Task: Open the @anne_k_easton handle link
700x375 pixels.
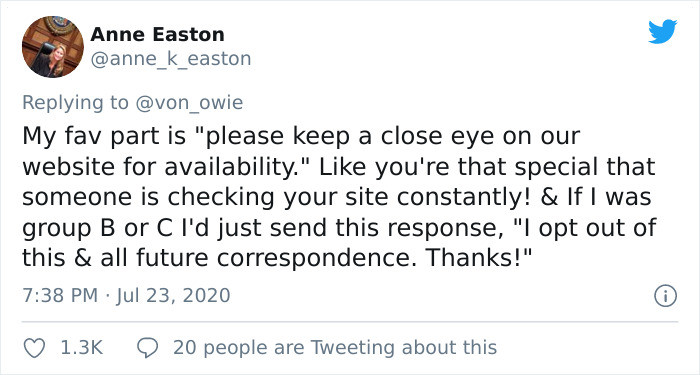Action: pos(171,59)
